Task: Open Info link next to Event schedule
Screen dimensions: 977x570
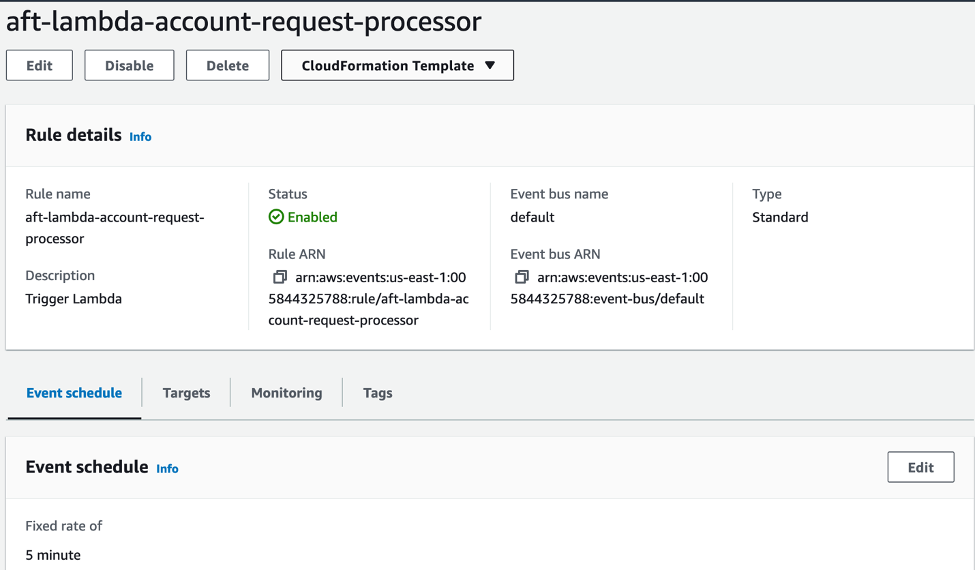Action: (x=167, y=468)
